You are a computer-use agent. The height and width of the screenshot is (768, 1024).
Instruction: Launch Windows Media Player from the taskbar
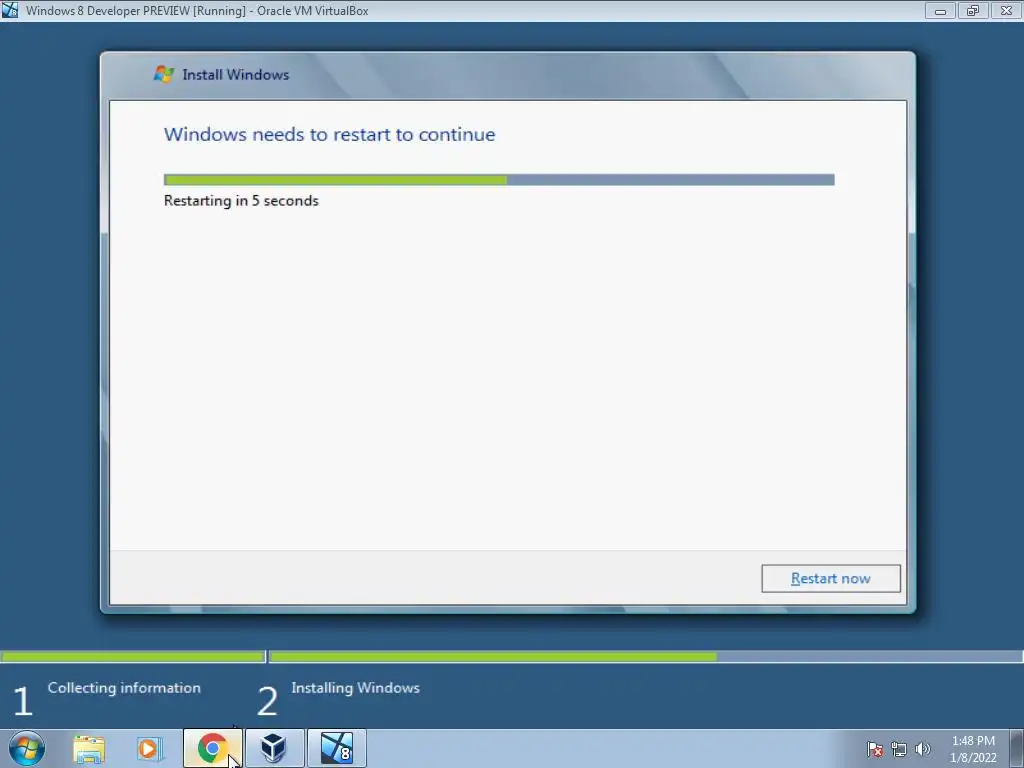[150, 748]
